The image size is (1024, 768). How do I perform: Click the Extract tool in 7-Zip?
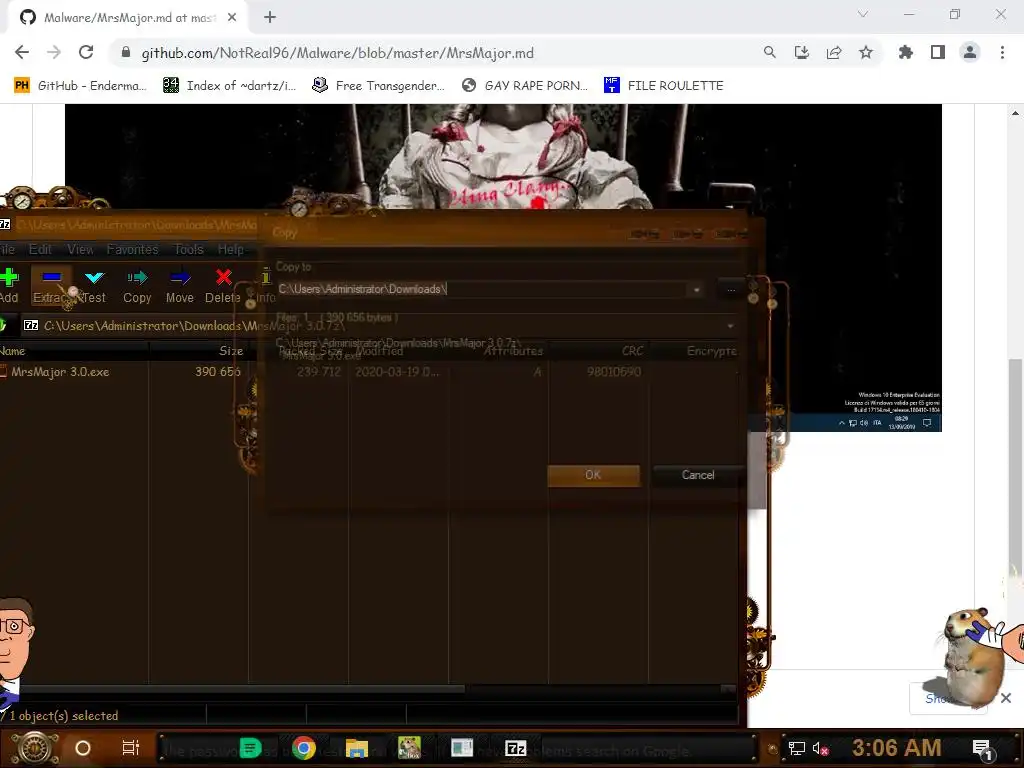click(51, 285)
